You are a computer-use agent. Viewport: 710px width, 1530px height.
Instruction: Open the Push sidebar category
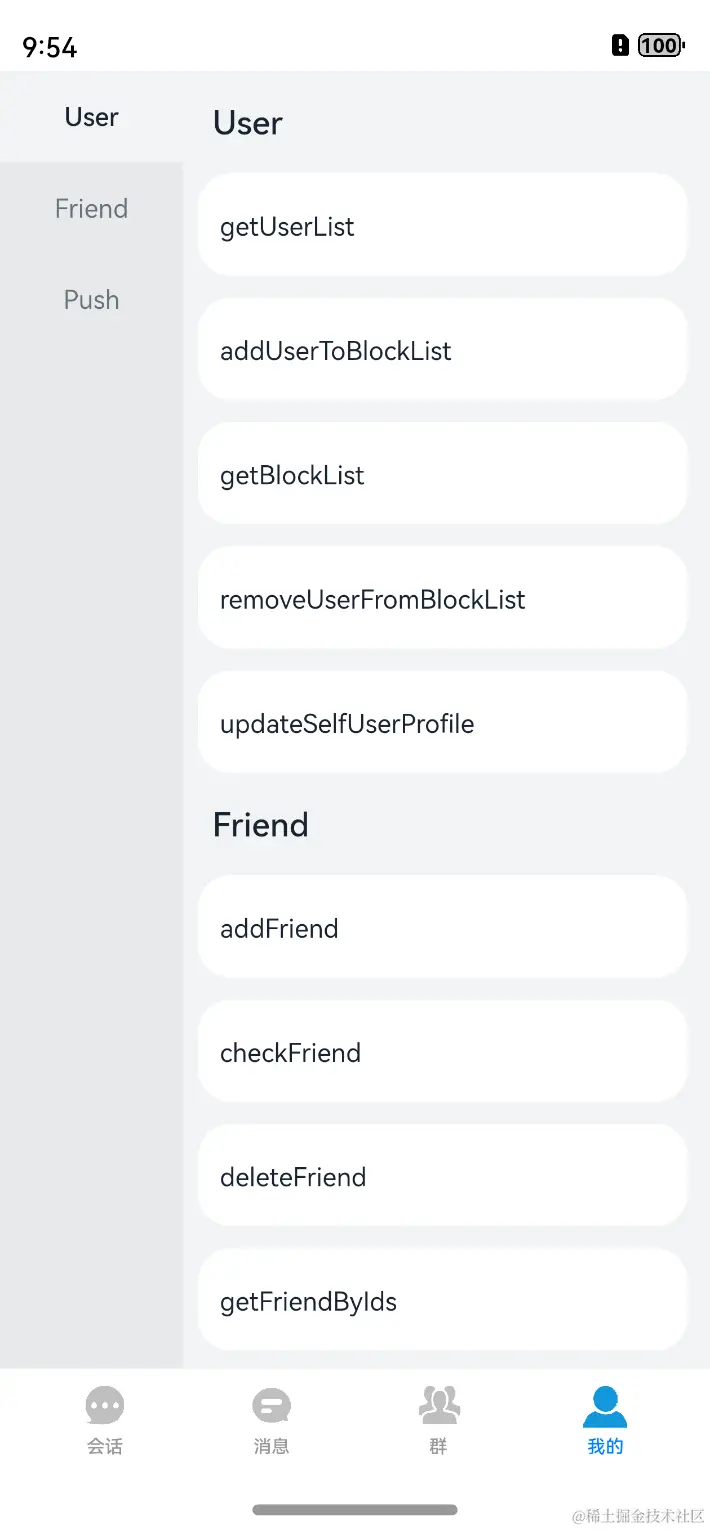(x=91, y=299)
